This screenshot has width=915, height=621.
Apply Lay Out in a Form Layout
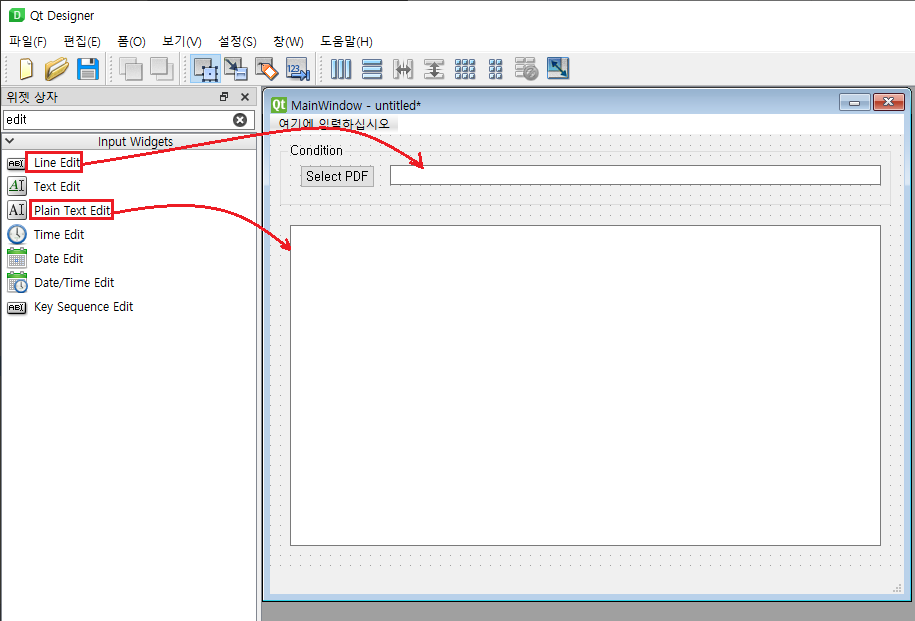tap(495, 69)
